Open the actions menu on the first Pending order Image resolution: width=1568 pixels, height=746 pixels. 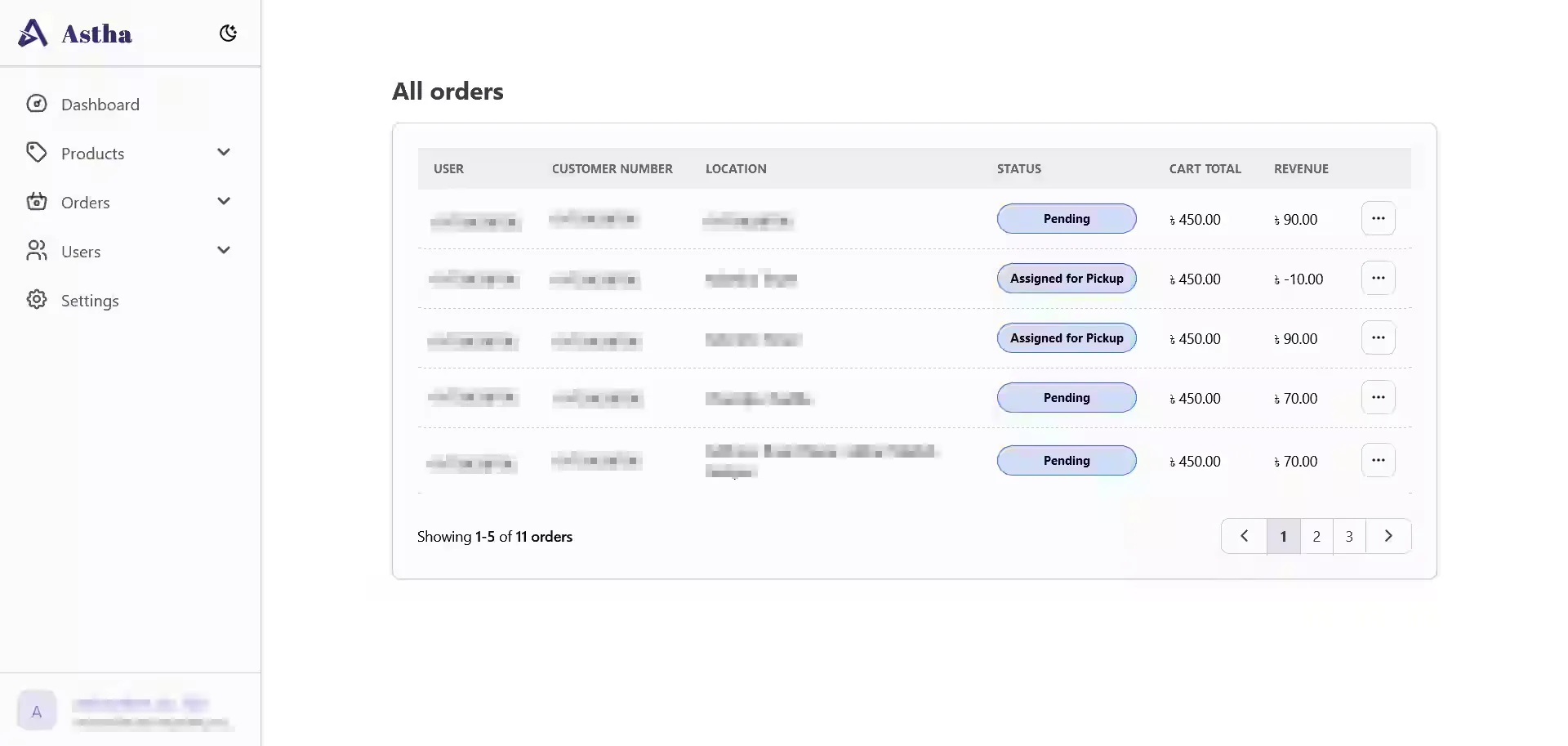(x=1379, y=218)
